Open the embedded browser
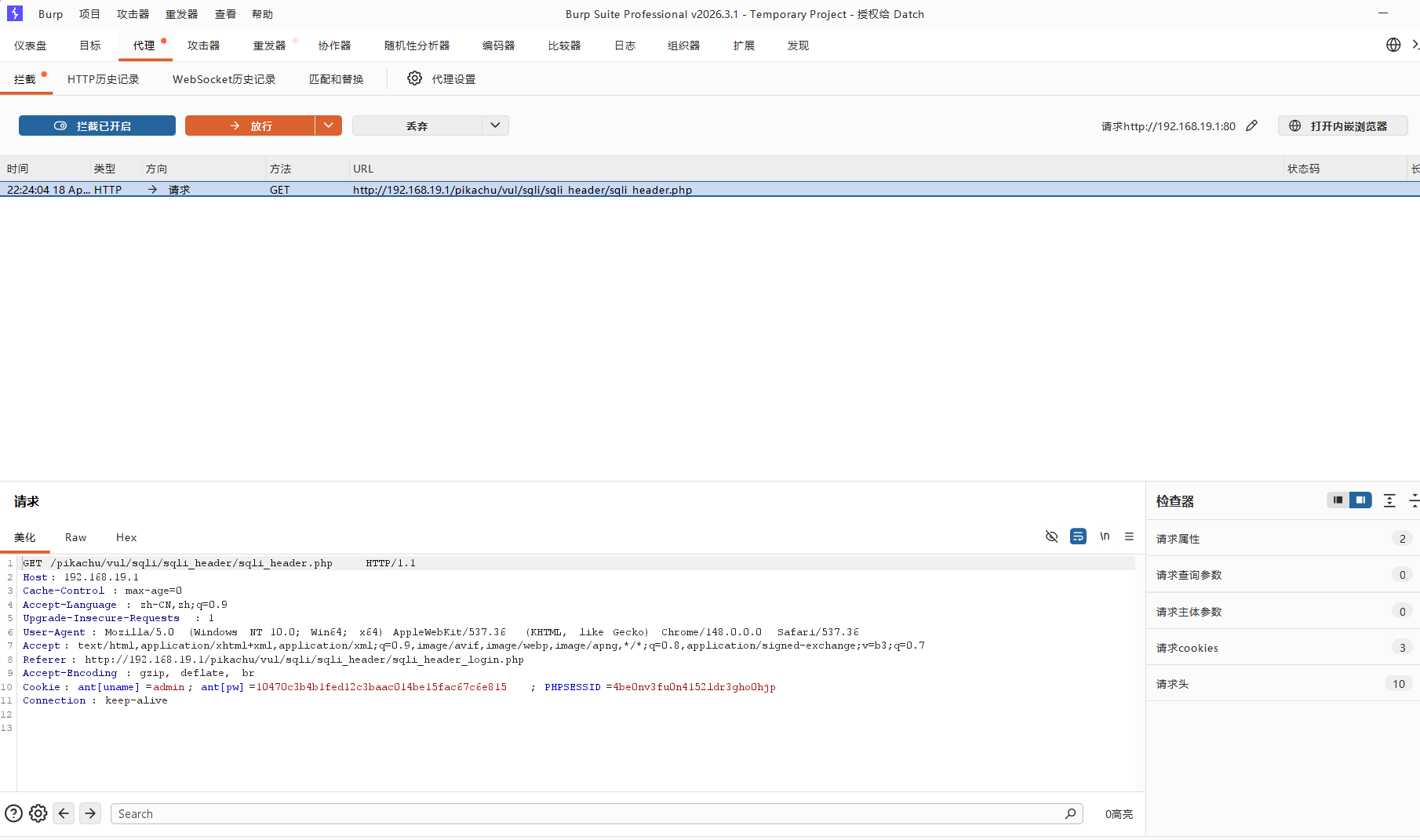 1343,125
